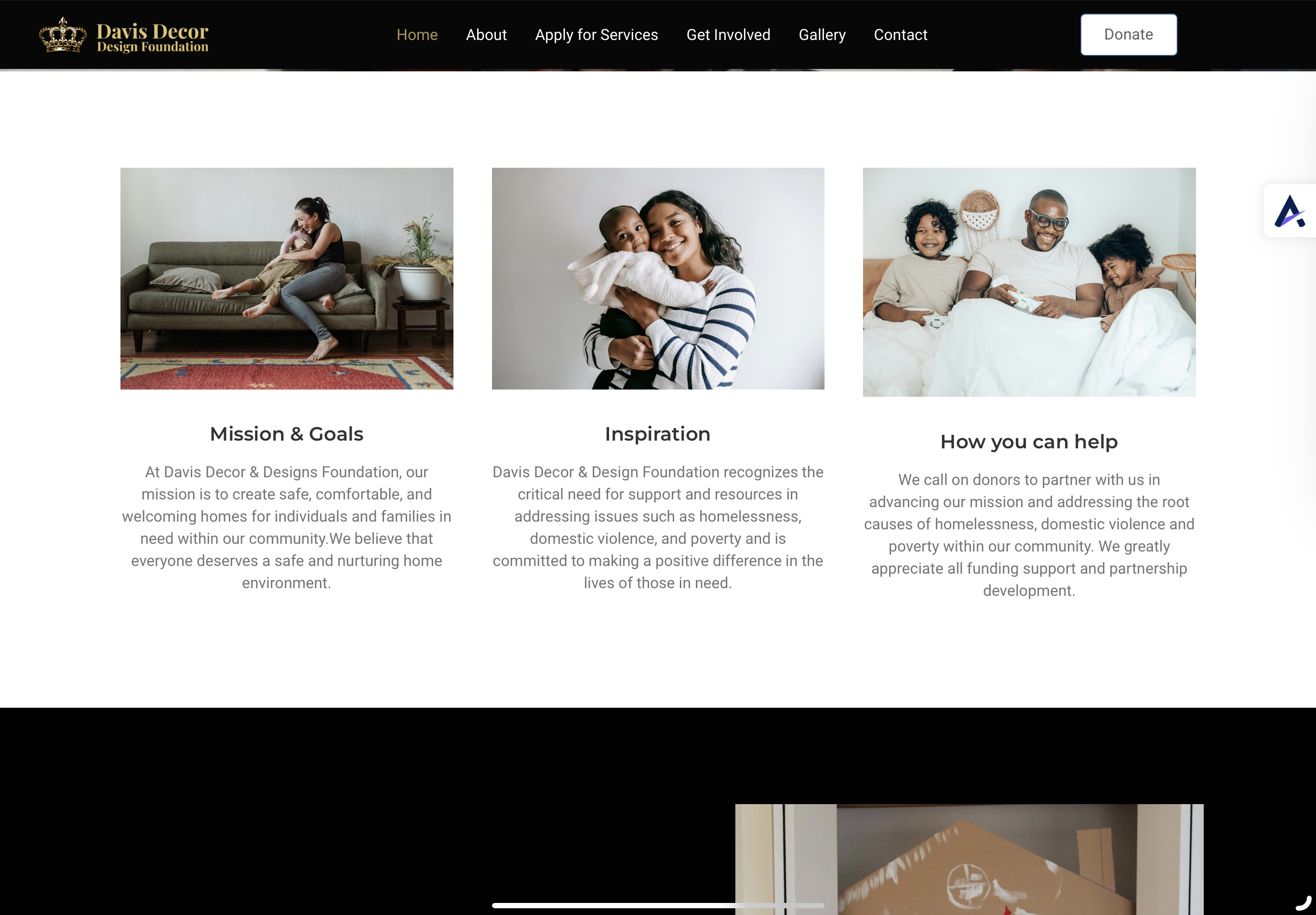
Task: Open Apply for Services menu
Action: pos(597,35)
